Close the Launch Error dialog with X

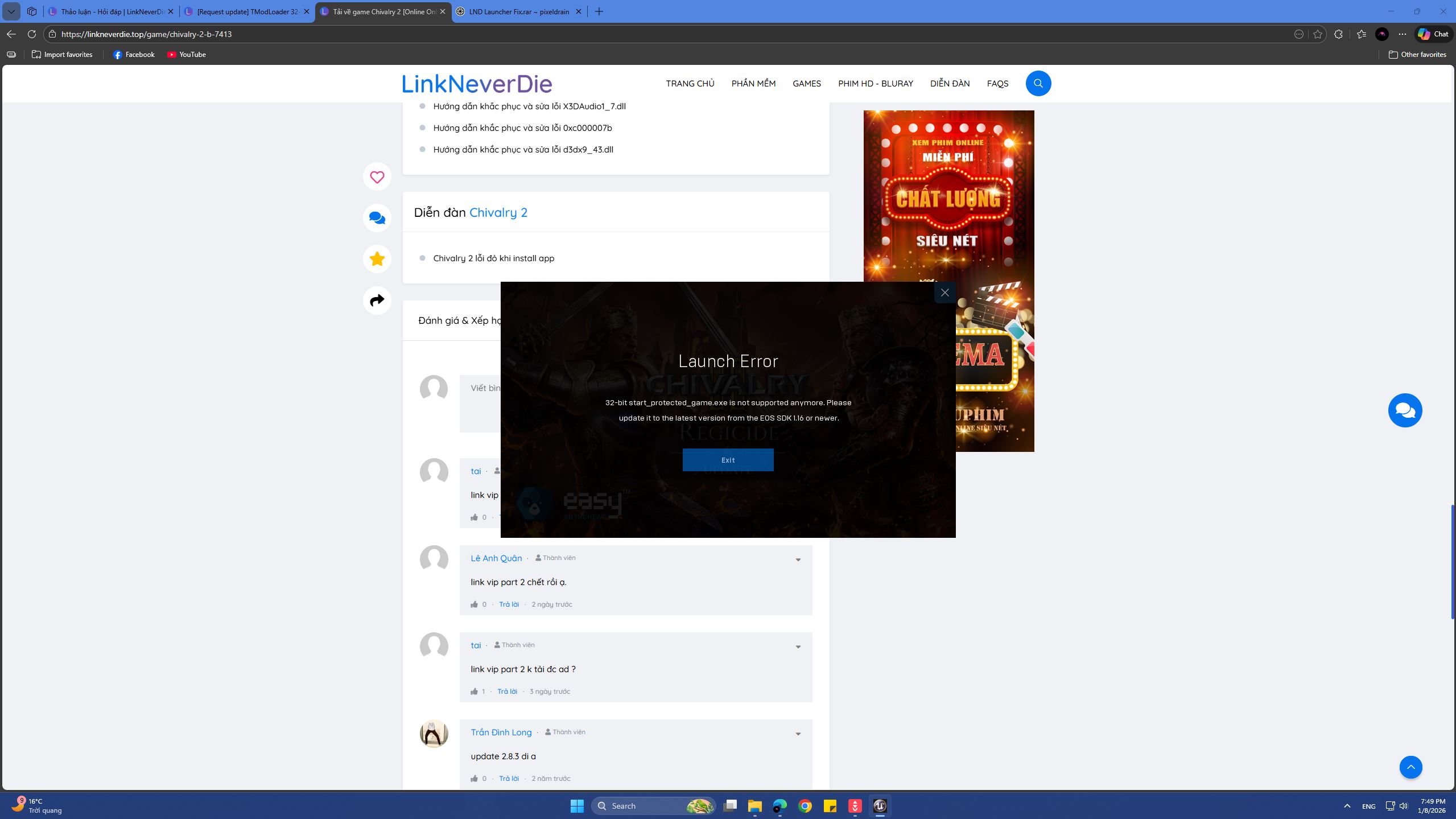(944, 293)
